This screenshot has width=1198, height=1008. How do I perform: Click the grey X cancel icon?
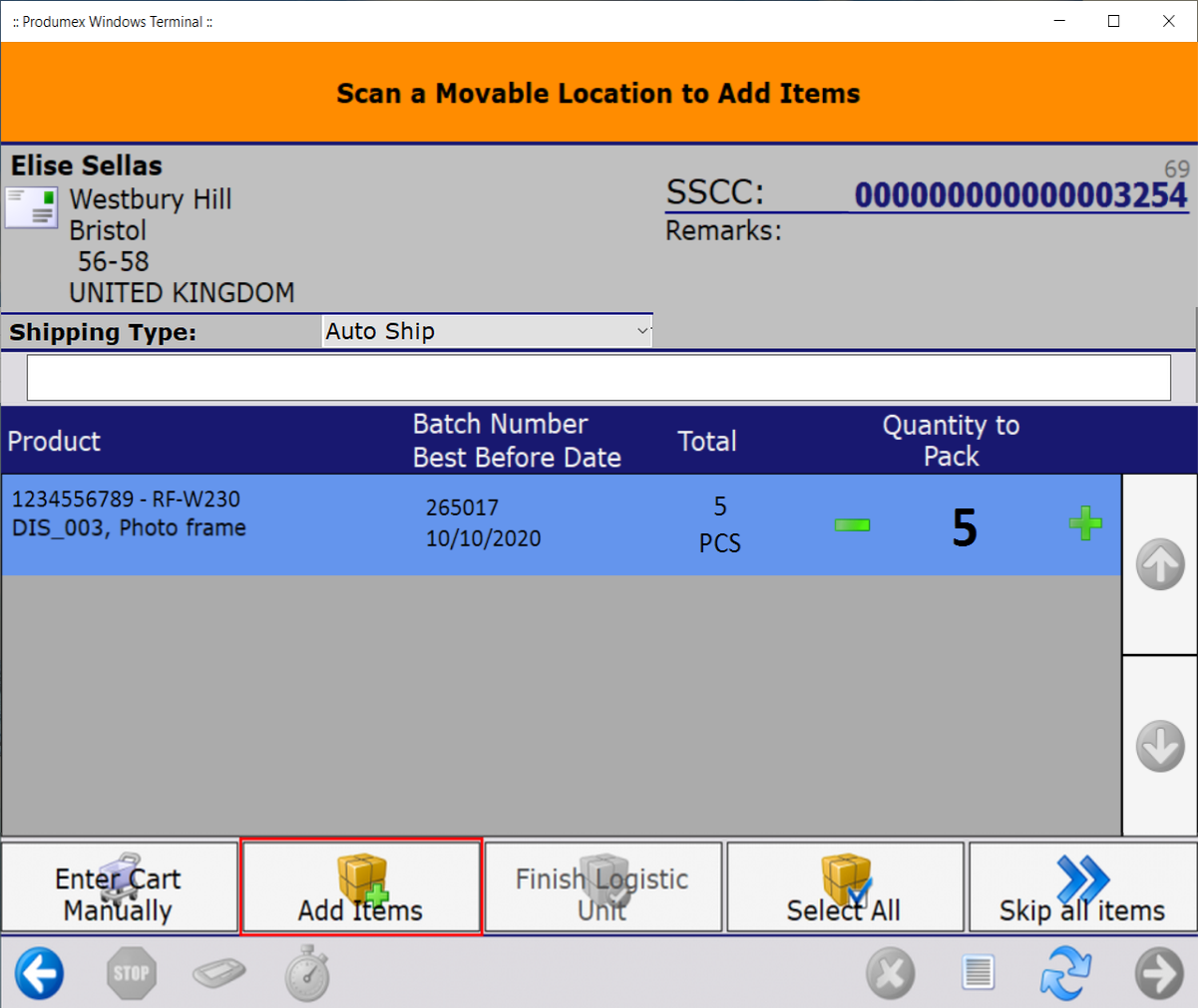[x=890, y=973]
